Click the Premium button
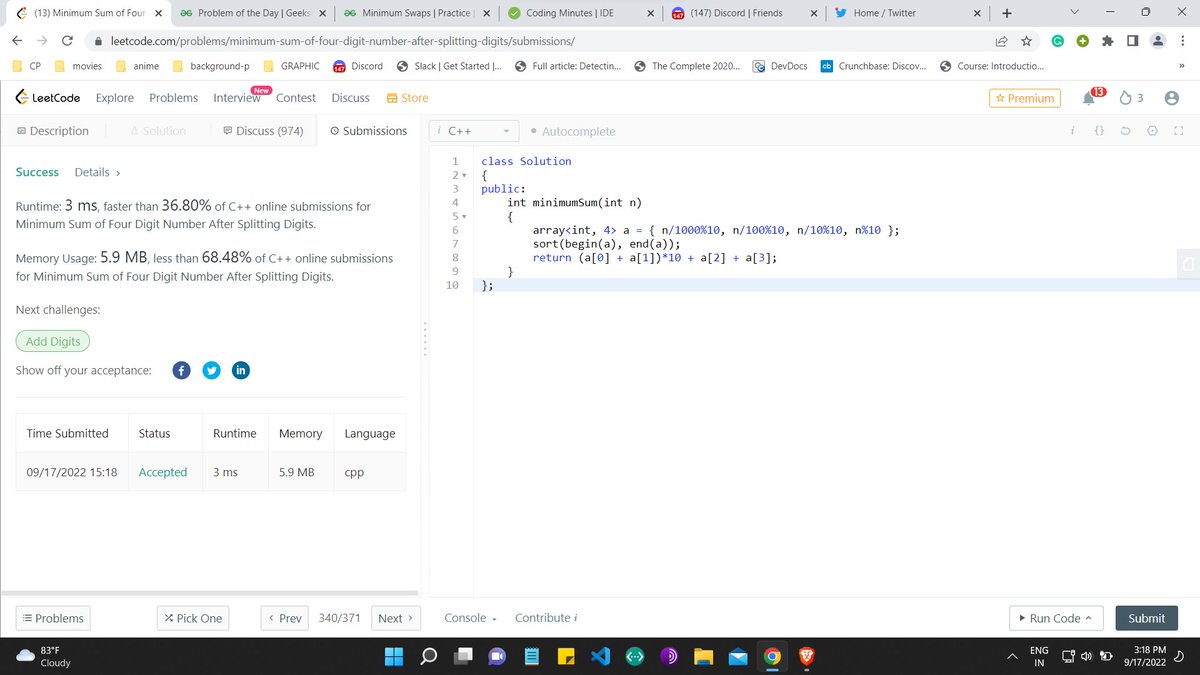1200x675 pixels. pos(1023,98)
